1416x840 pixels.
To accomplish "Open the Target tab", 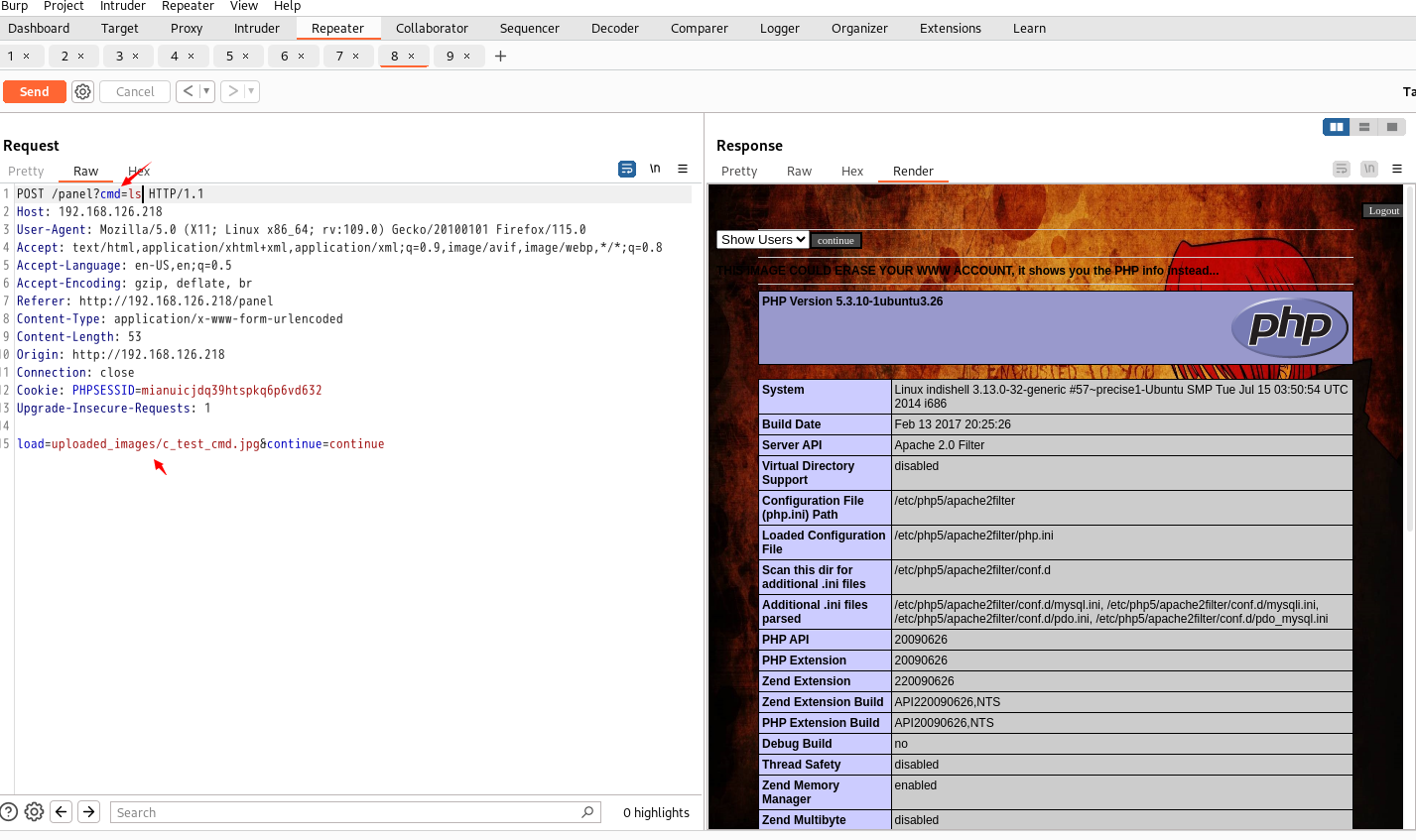I will [120, 28].
